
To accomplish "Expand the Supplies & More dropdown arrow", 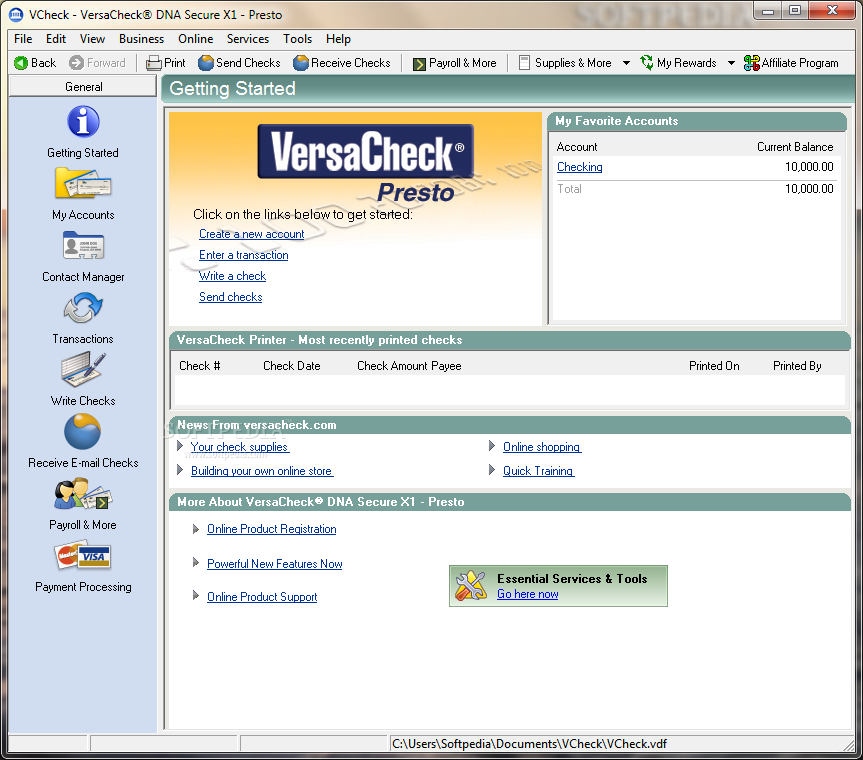I will tap(626, 63).
